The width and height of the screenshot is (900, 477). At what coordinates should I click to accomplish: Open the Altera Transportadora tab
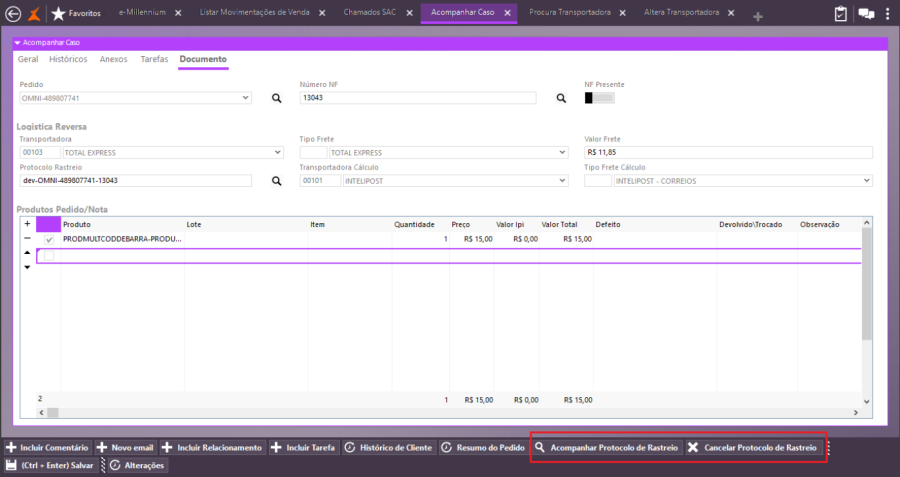coord(681,13)
